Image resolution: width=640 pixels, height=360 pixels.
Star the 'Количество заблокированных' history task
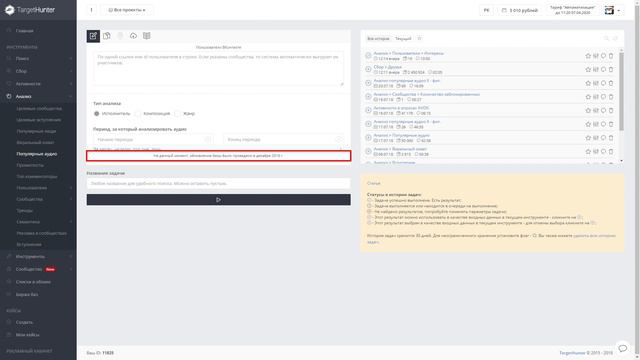click(588, 97)
